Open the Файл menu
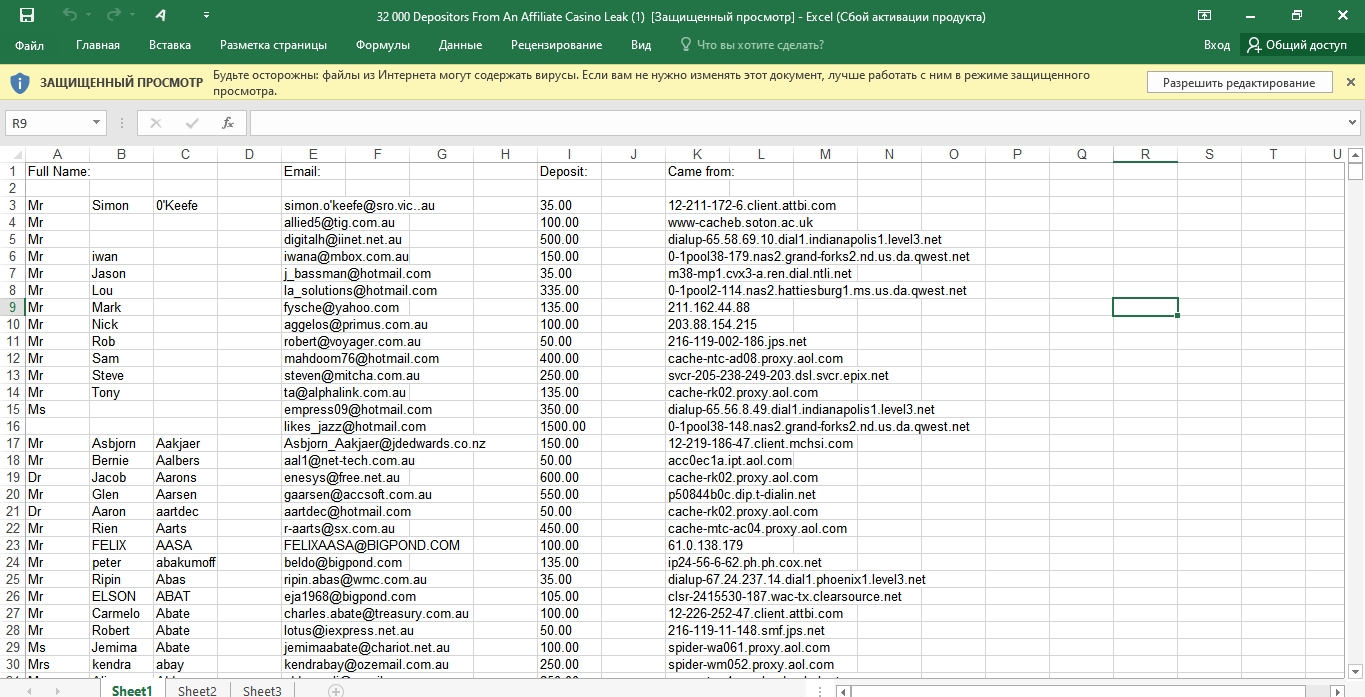The height and width of the screenshot is (697, 1365). click(x=30, y=45)
